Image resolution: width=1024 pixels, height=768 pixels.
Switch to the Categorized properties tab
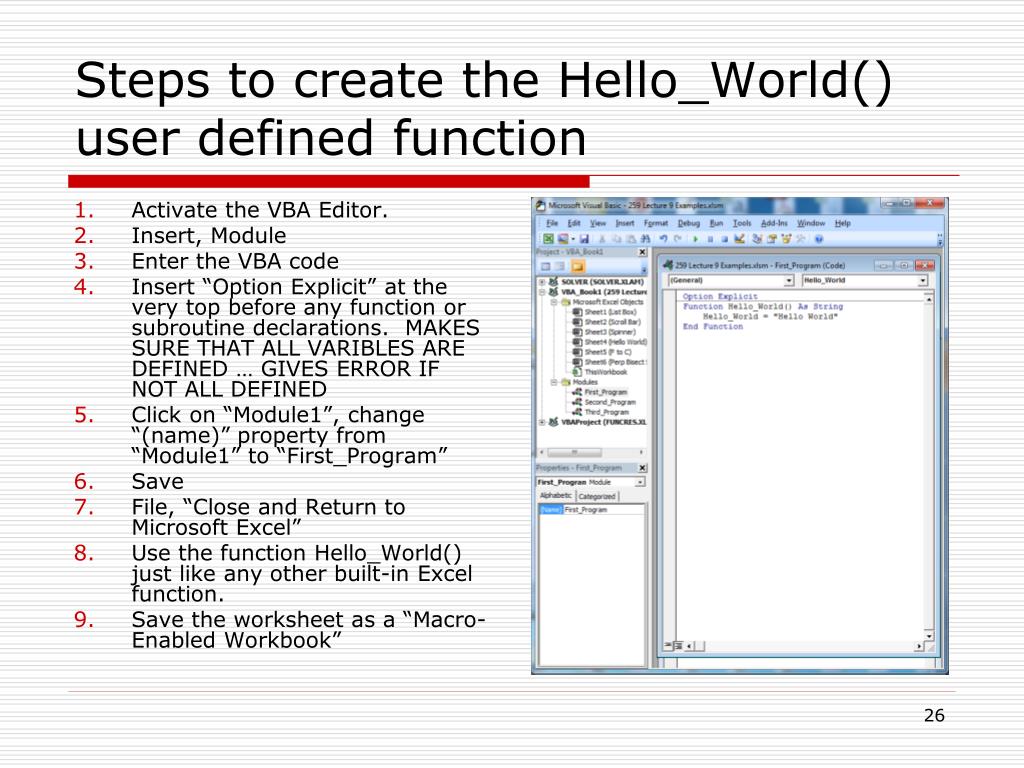[x=597, y=496]
